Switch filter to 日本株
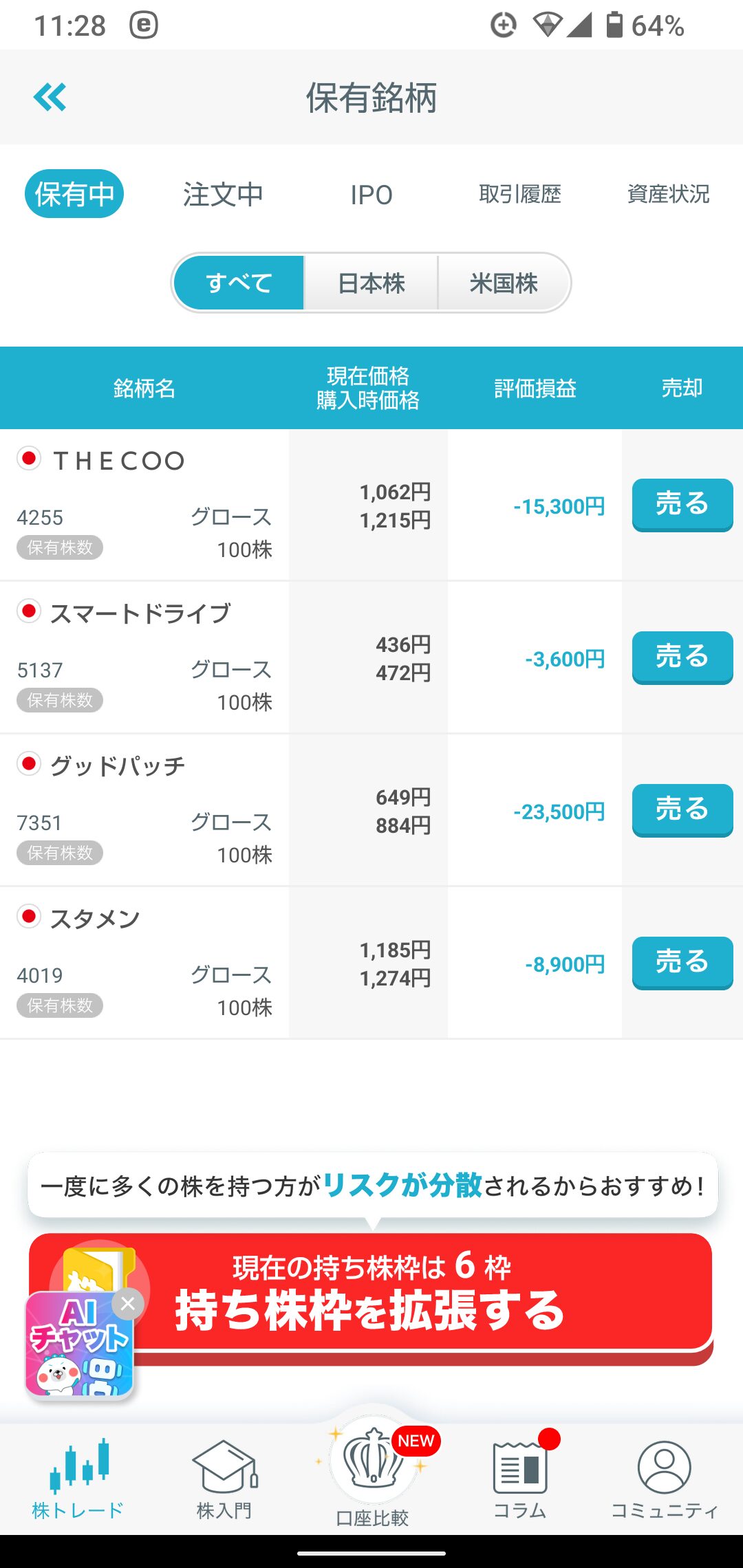Screen dimensions: 743x1568 pos(371,283)
